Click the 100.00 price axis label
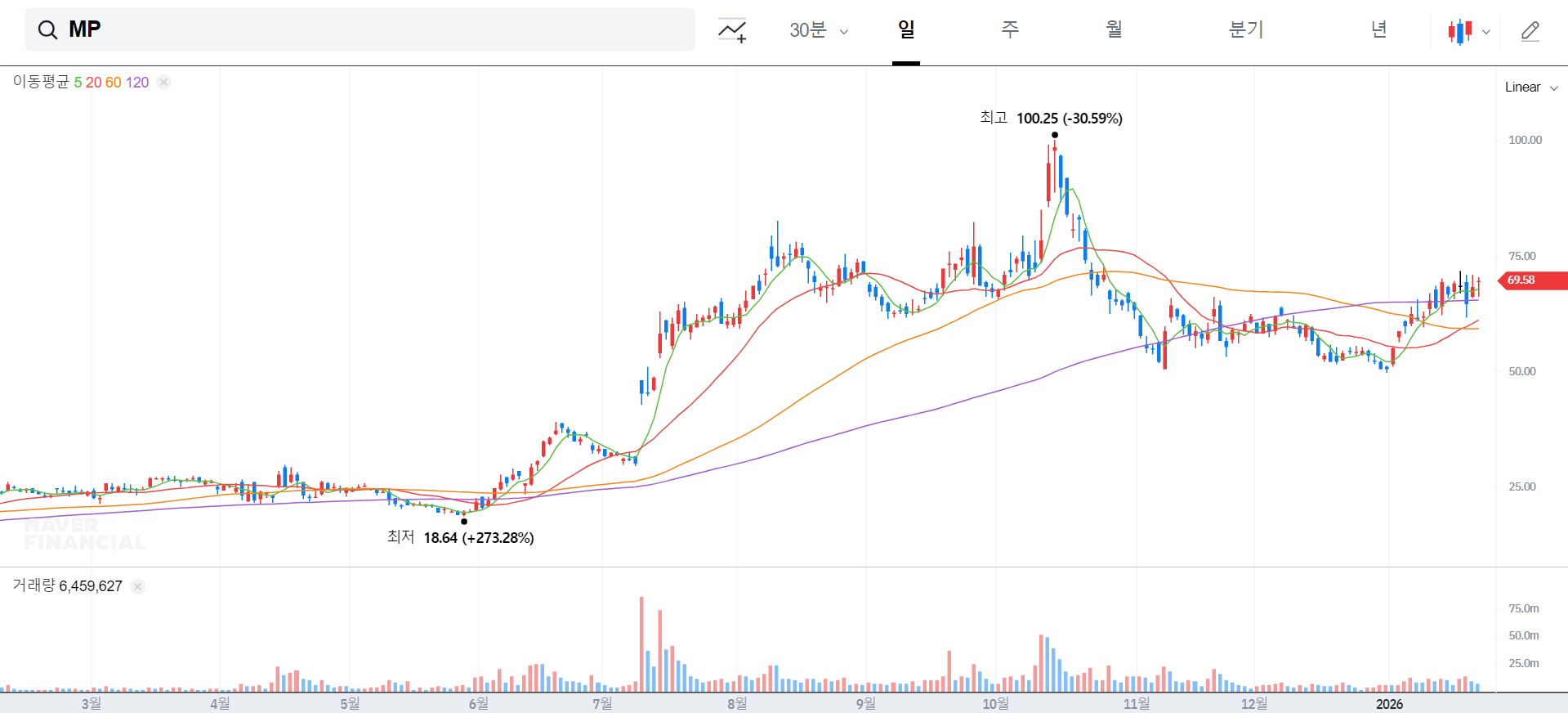Screen dimensions: 1568x713 [1525, 140]
